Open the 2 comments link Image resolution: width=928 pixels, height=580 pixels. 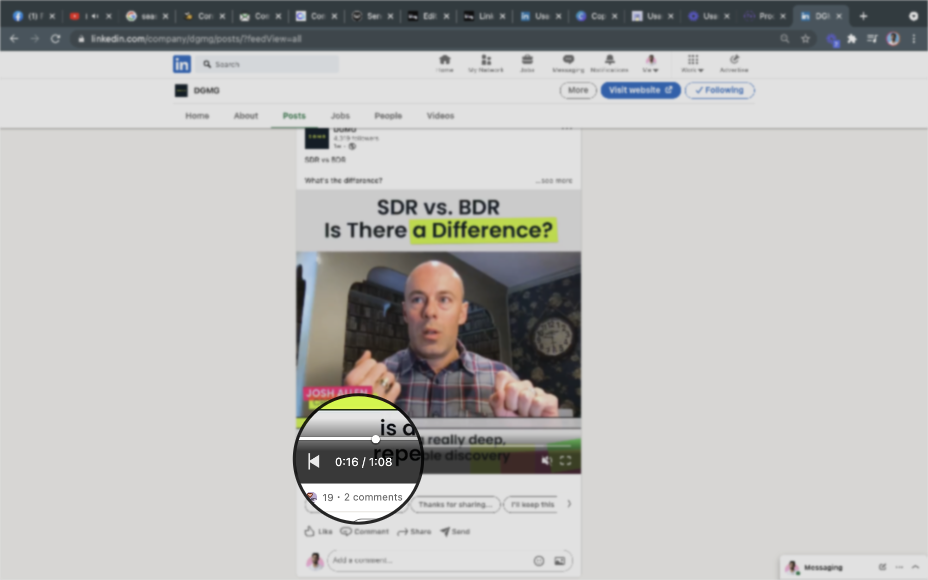coord(373,497)
